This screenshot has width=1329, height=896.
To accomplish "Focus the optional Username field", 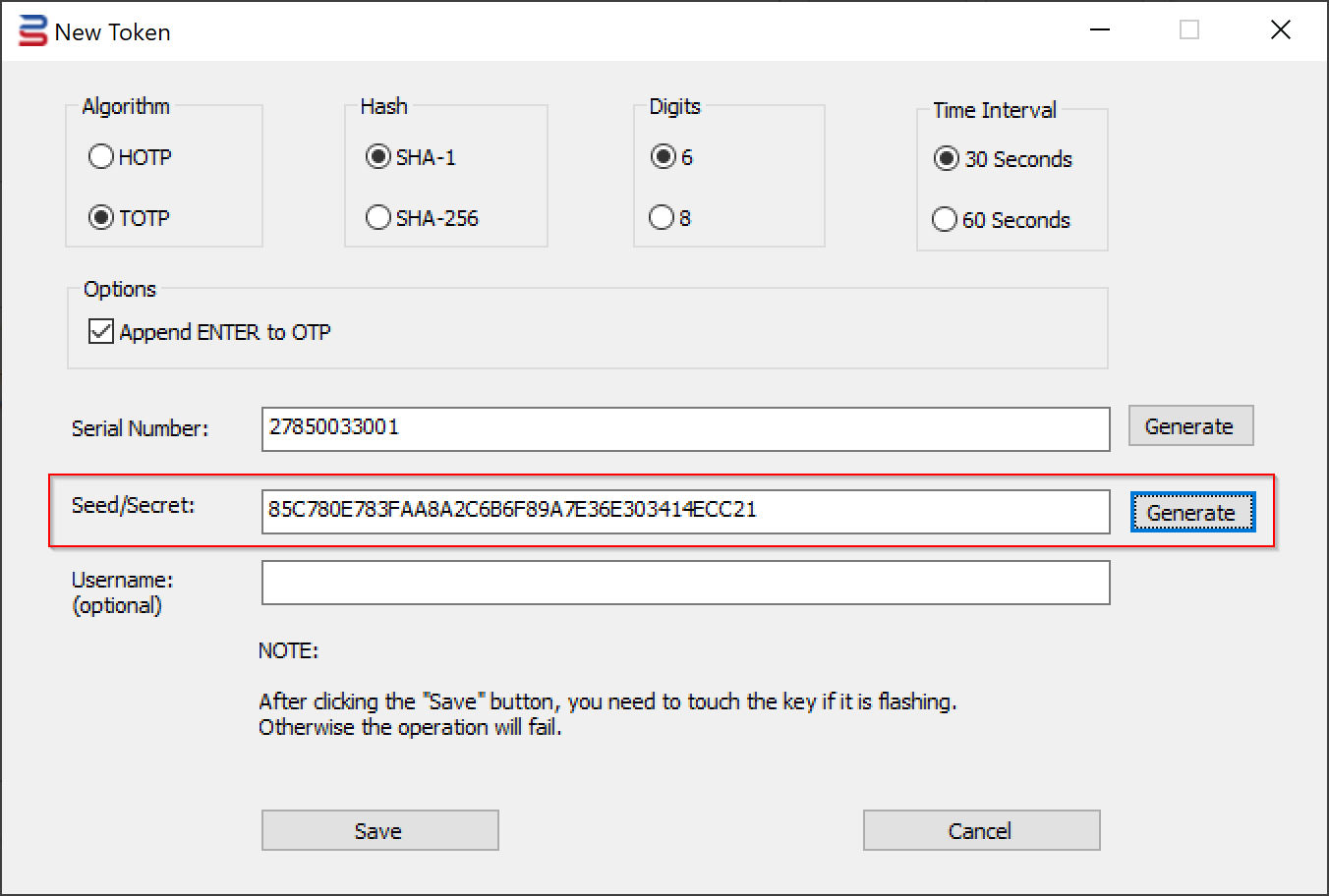I will [685, 583].
